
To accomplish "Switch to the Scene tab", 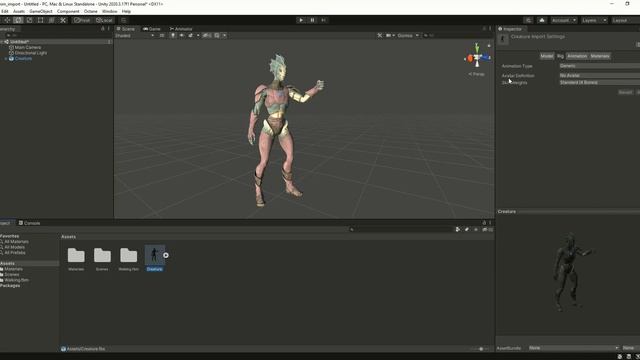I will pyautogui.click(x=126, y=29).
